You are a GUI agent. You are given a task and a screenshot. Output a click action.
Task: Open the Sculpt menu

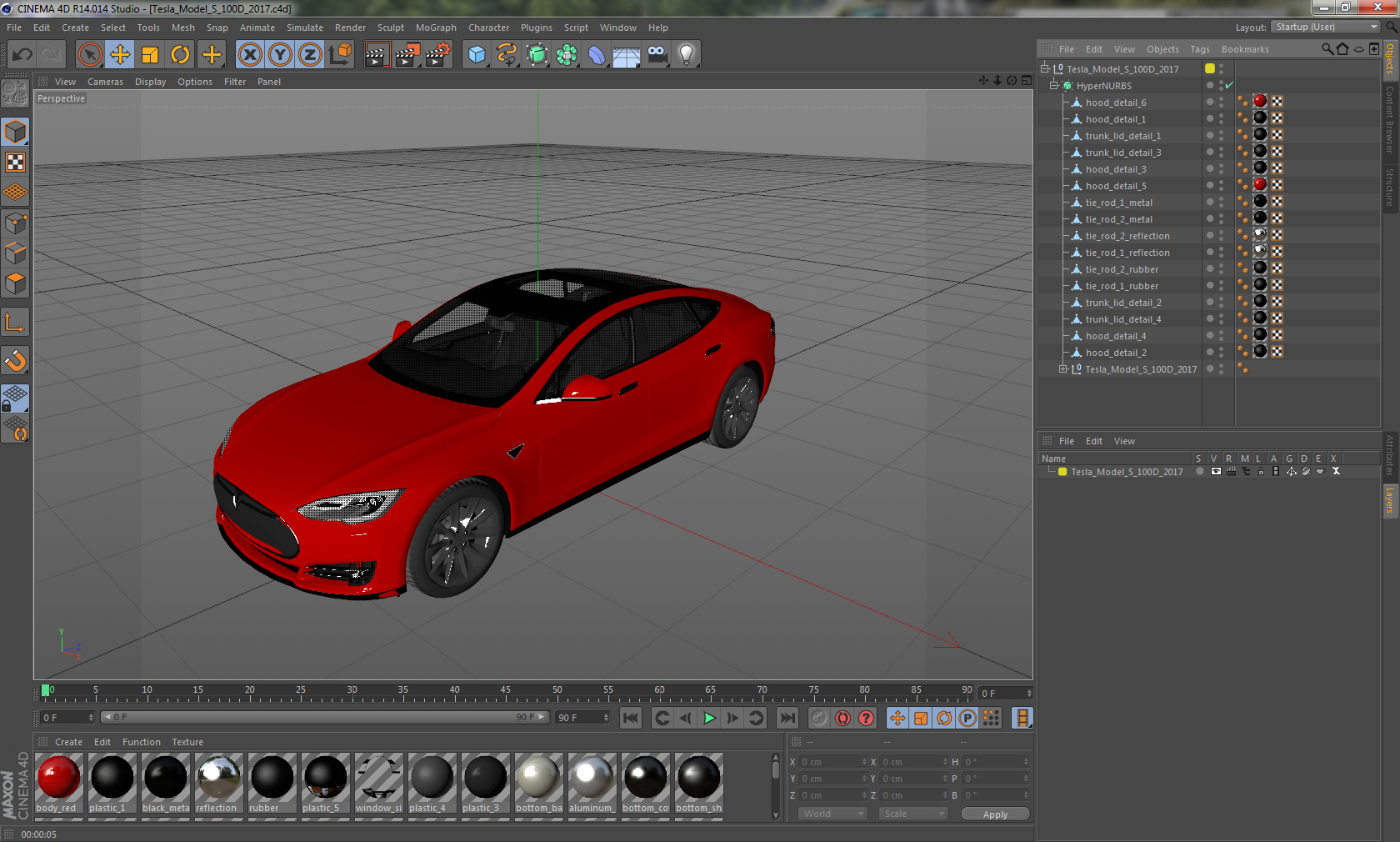coord(391,28)
